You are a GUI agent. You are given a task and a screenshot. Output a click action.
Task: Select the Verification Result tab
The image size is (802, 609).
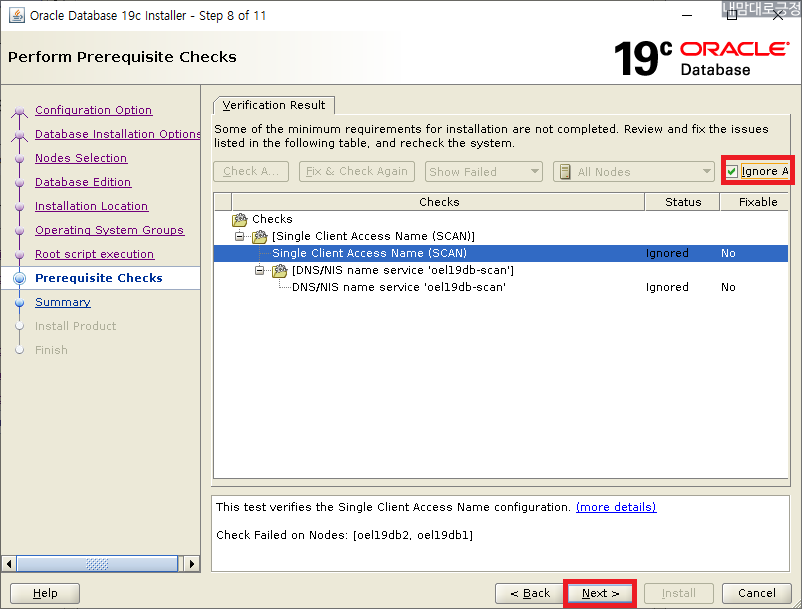[x=274, y=105]
